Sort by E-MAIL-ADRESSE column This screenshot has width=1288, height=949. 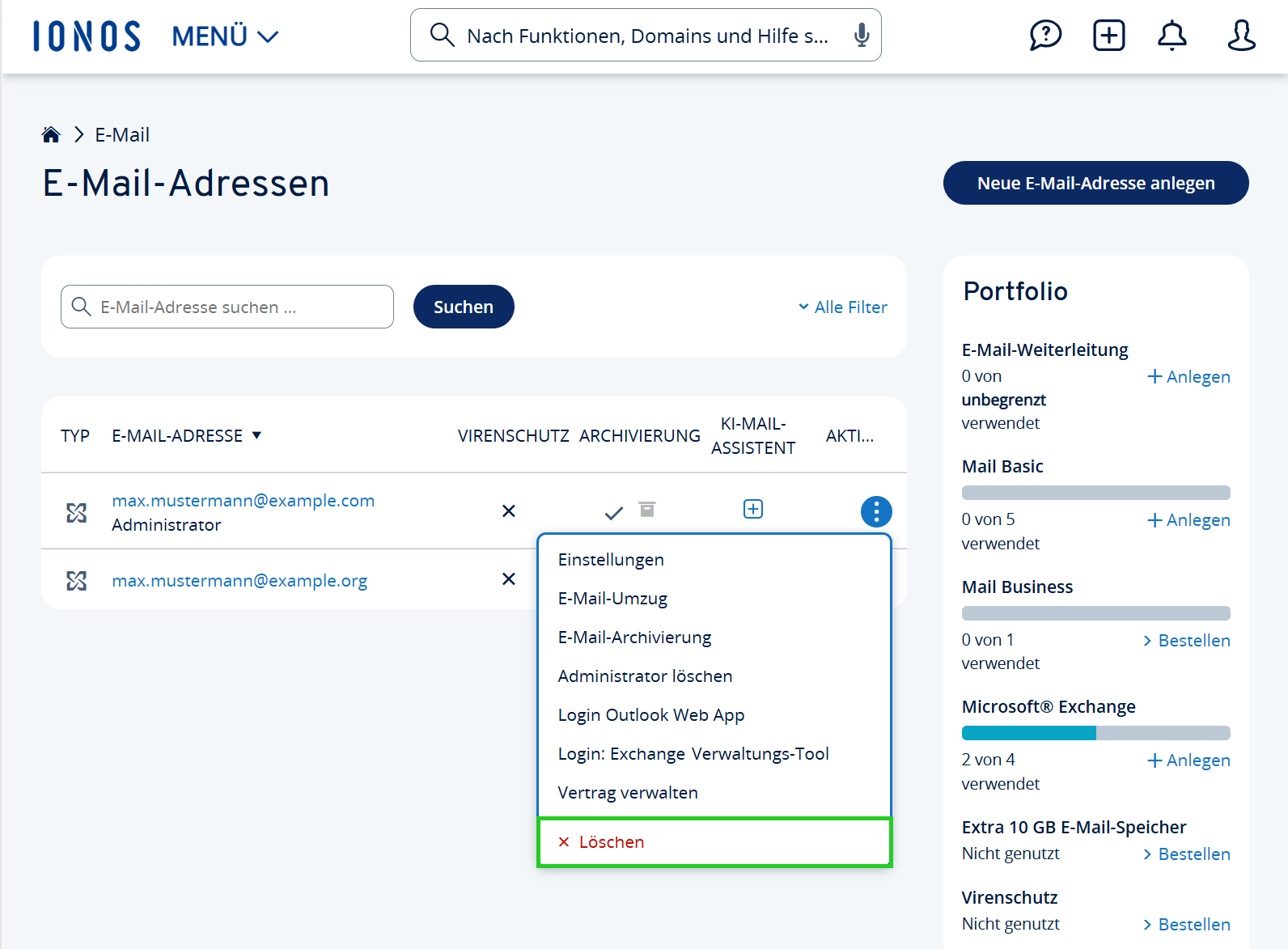pos(187,435)
